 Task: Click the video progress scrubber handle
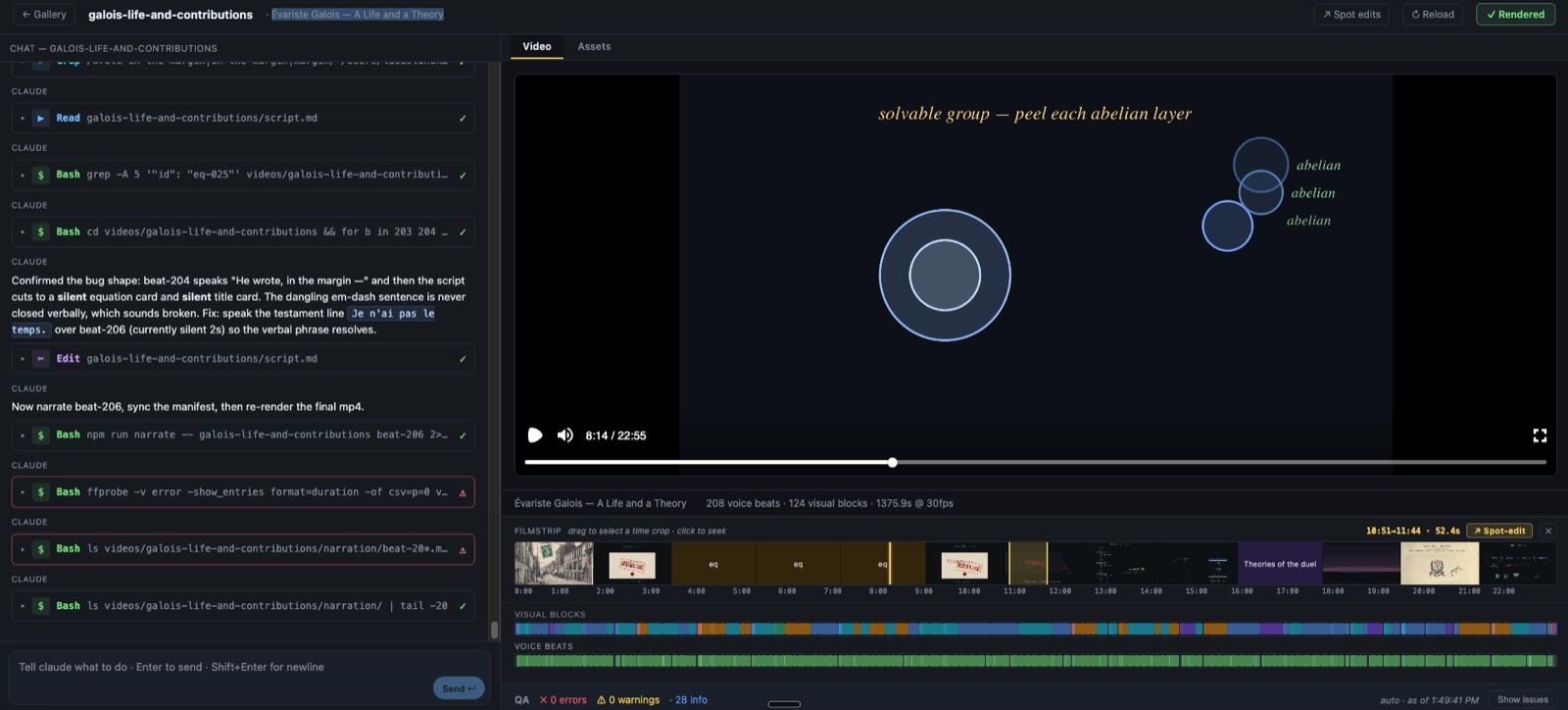[x=892, y=462]
